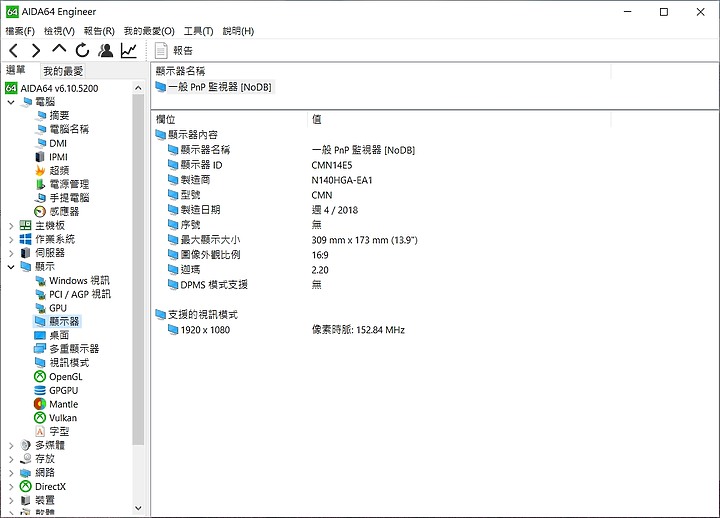Collapse the 電腦 tree node

point(11,102)
